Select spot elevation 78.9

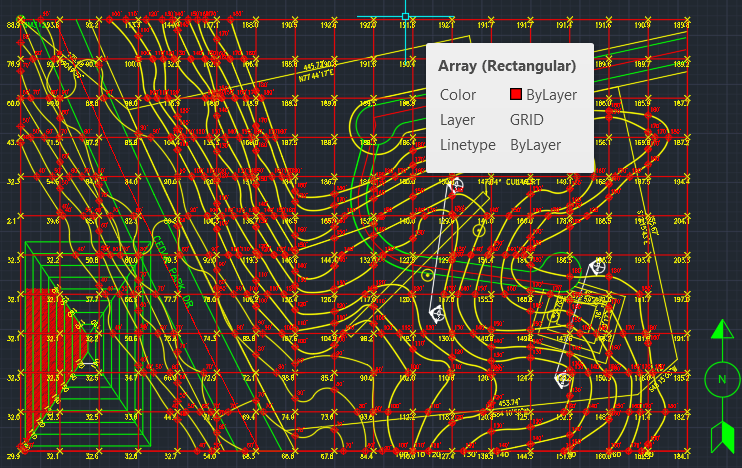pyautogui.click(x=13, y=64)
